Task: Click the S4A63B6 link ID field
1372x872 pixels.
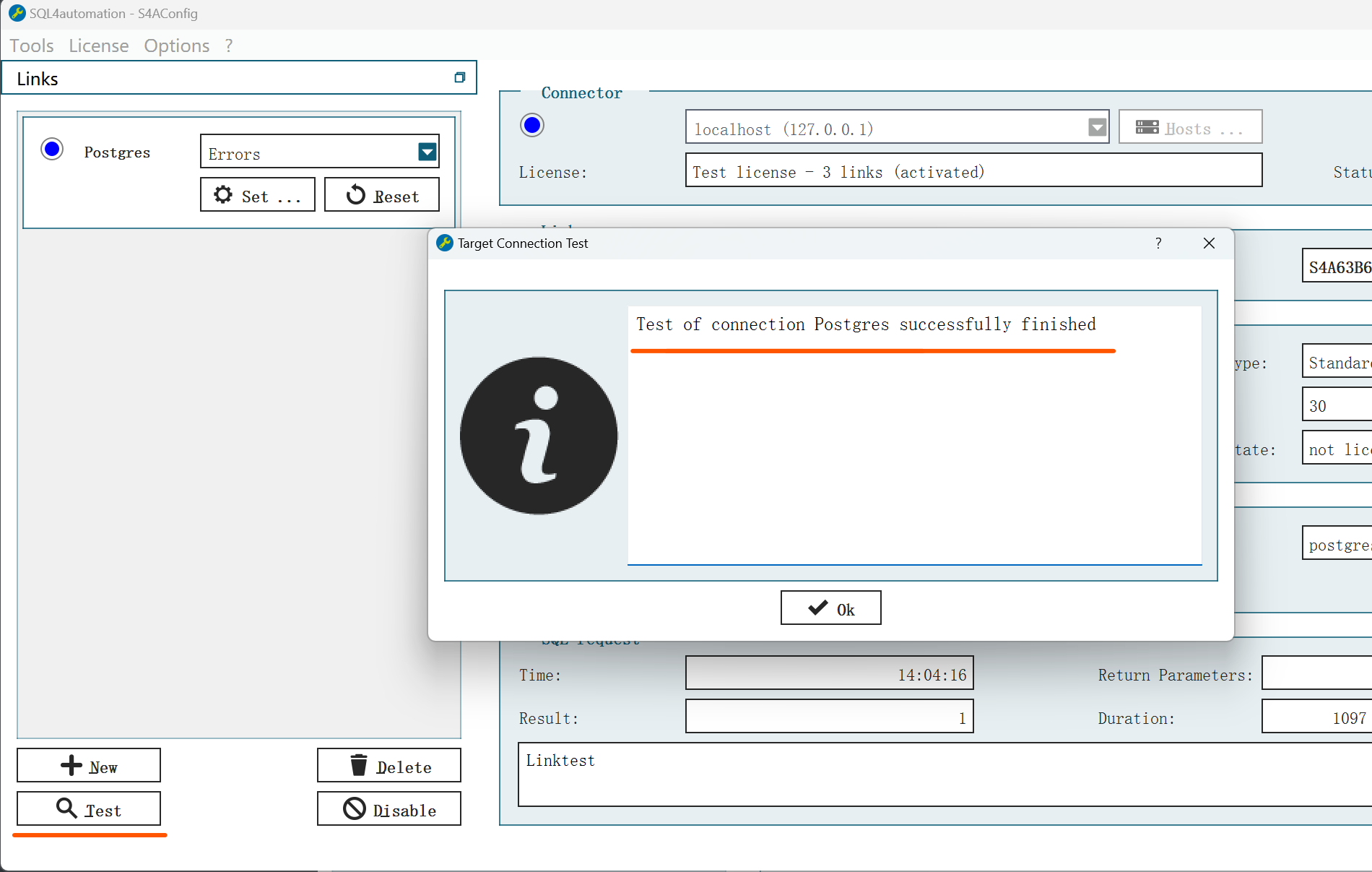Action: click(x=1337, y=266)
